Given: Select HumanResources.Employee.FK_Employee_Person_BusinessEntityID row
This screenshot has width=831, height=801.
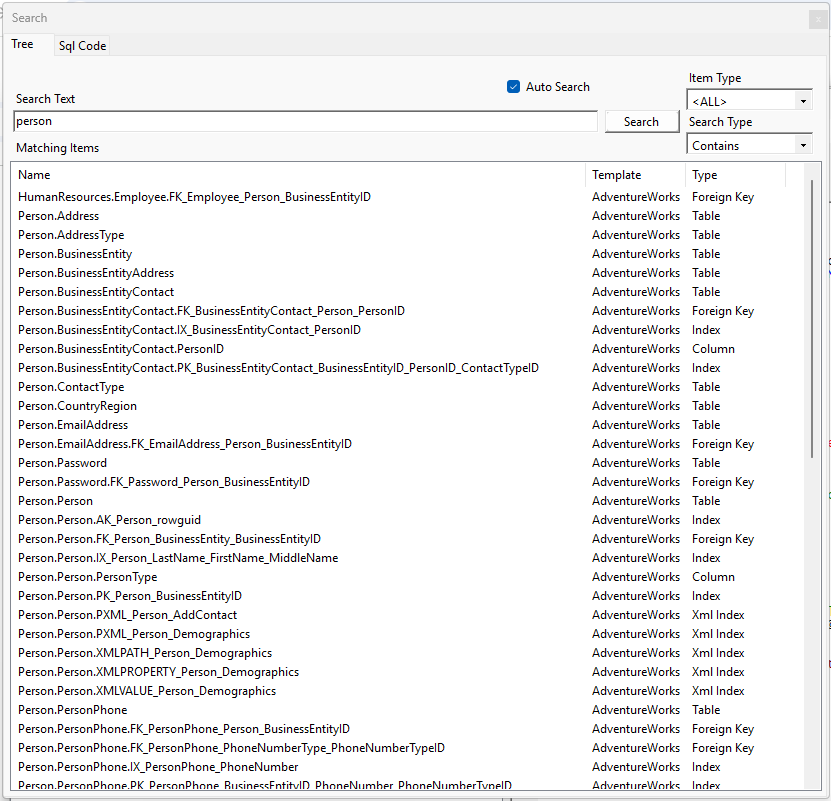Looking at the screenshot, I should point(194,197).
